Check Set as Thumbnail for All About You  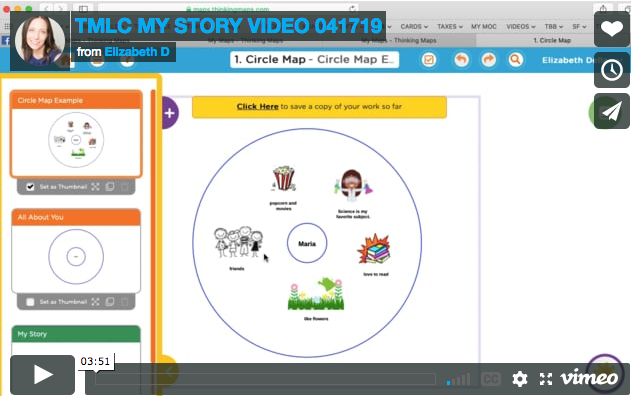[x=30, y=302]
